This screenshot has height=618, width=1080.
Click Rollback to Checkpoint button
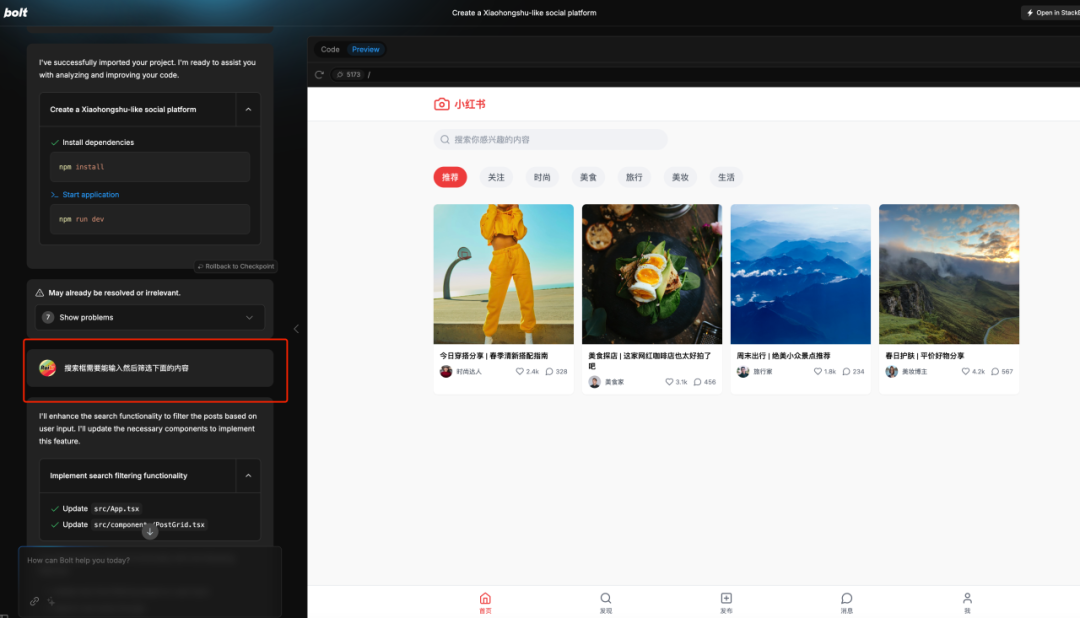pos(236,266)
